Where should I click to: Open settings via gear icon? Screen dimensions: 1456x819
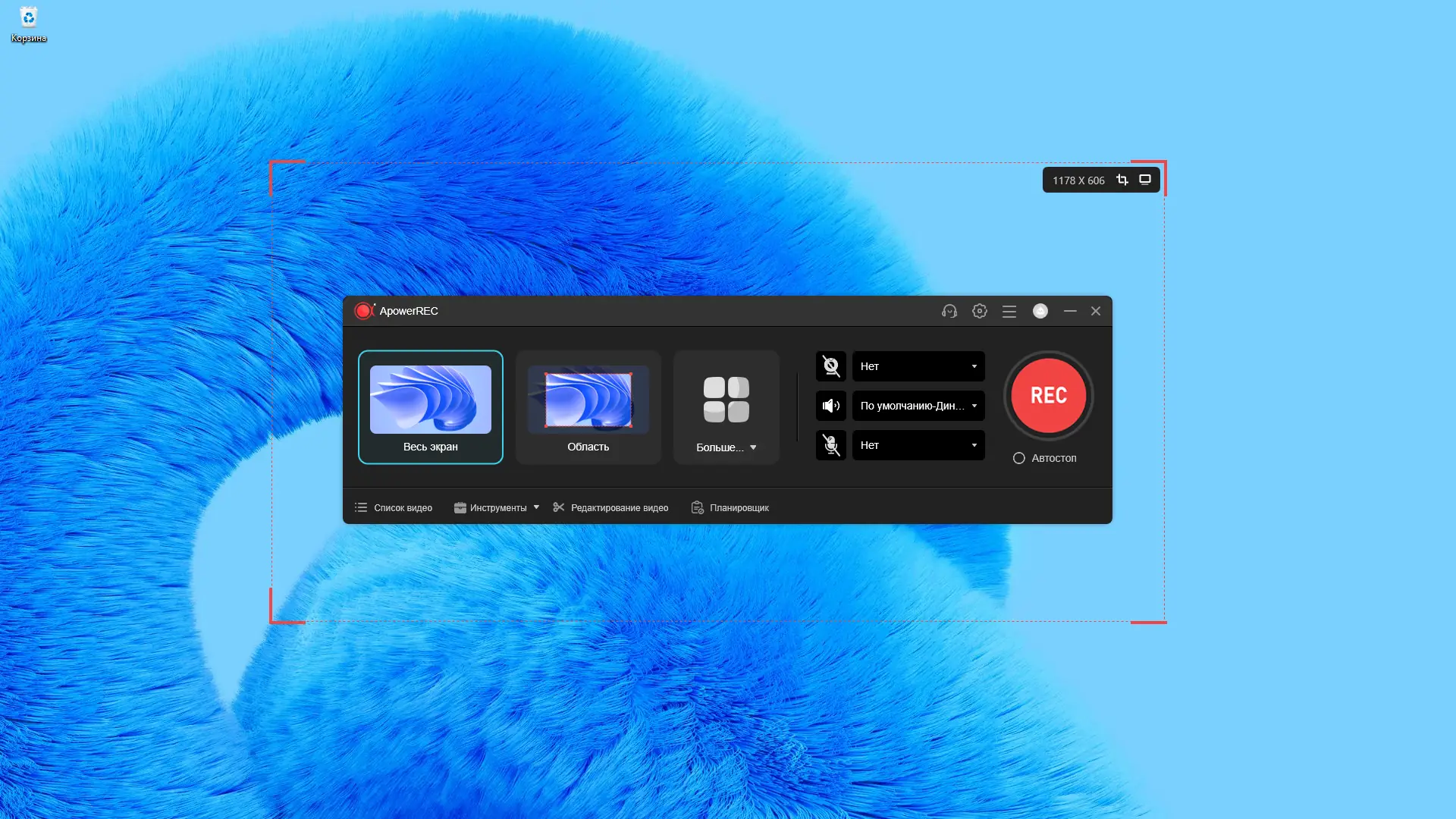(980, 311)
